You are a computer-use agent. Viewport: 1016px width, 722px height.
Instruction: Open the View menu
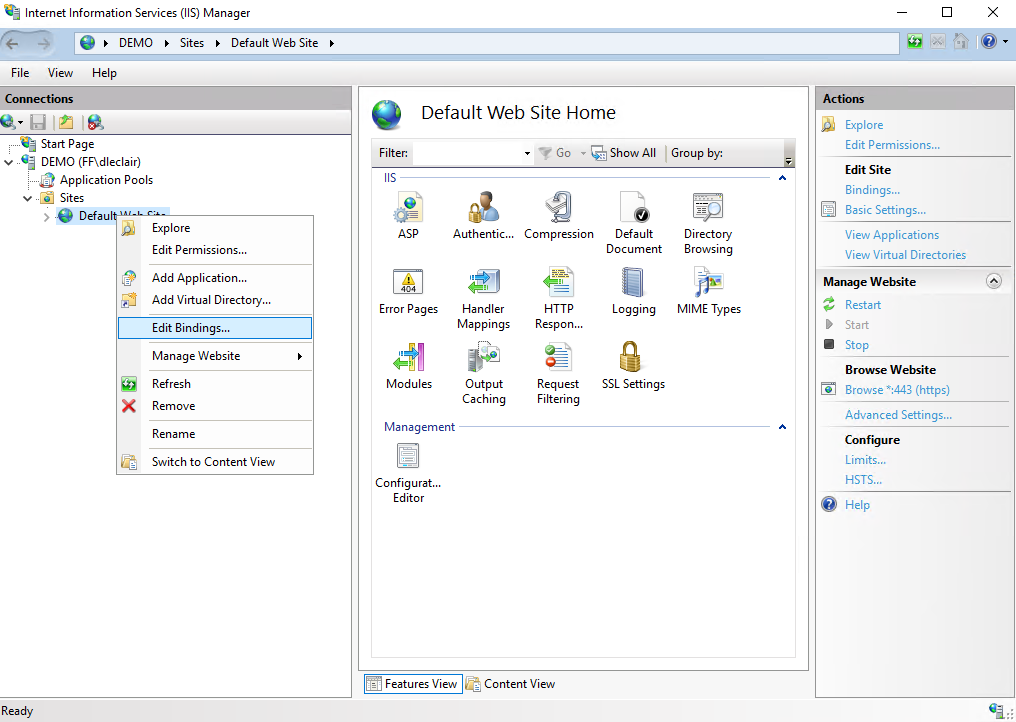coord(60,73)
